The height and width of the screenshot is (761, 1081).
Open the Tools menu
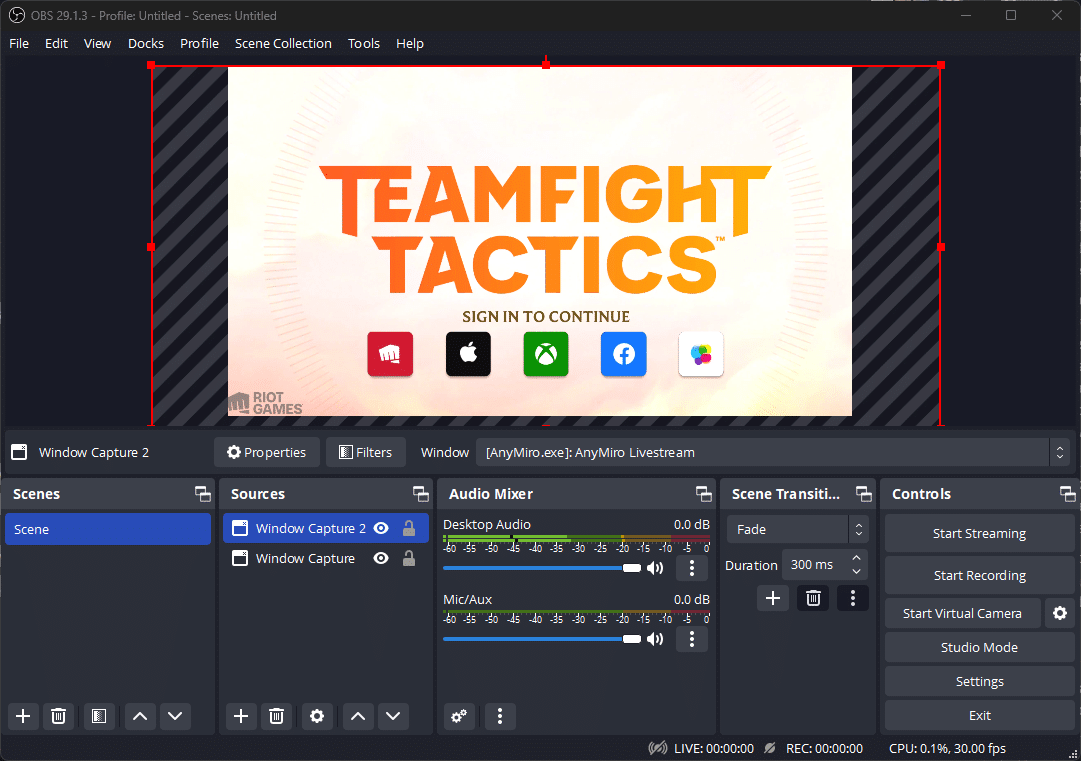[x=364, y=43]
